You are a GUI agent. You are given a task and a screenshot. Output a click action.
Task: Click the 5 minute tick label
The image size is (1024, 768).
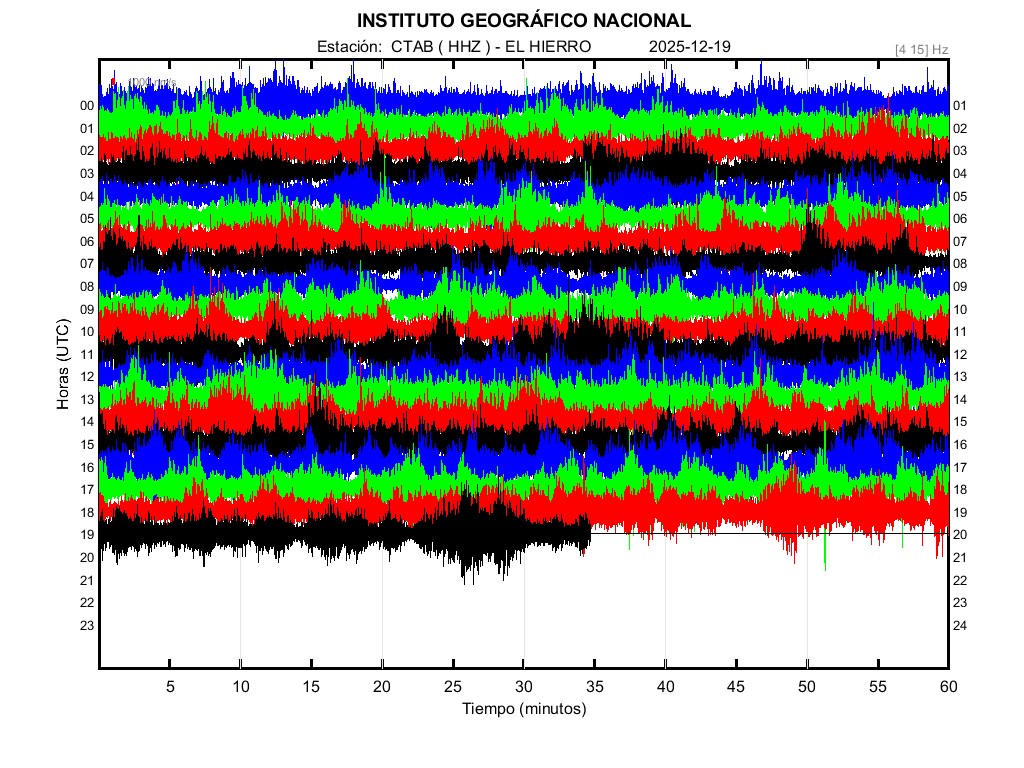(x=170, y=687)
